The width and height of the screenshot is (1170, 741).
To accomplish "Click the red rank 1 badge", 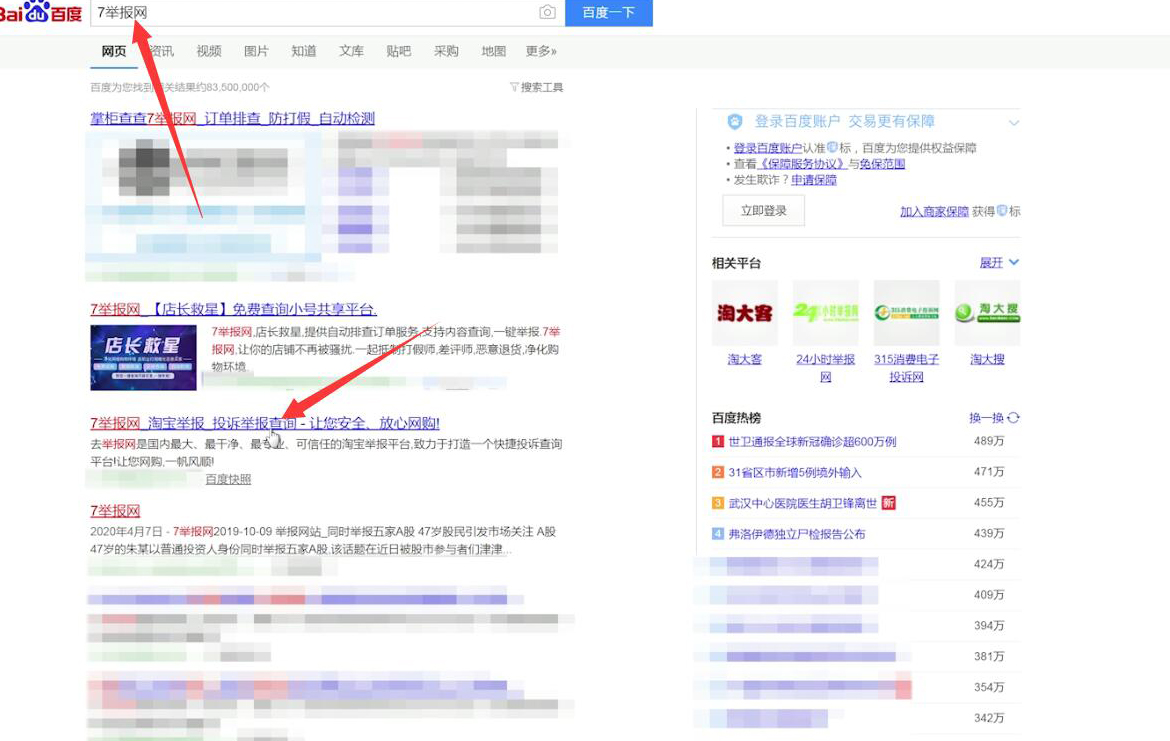I will coord(718,442).
